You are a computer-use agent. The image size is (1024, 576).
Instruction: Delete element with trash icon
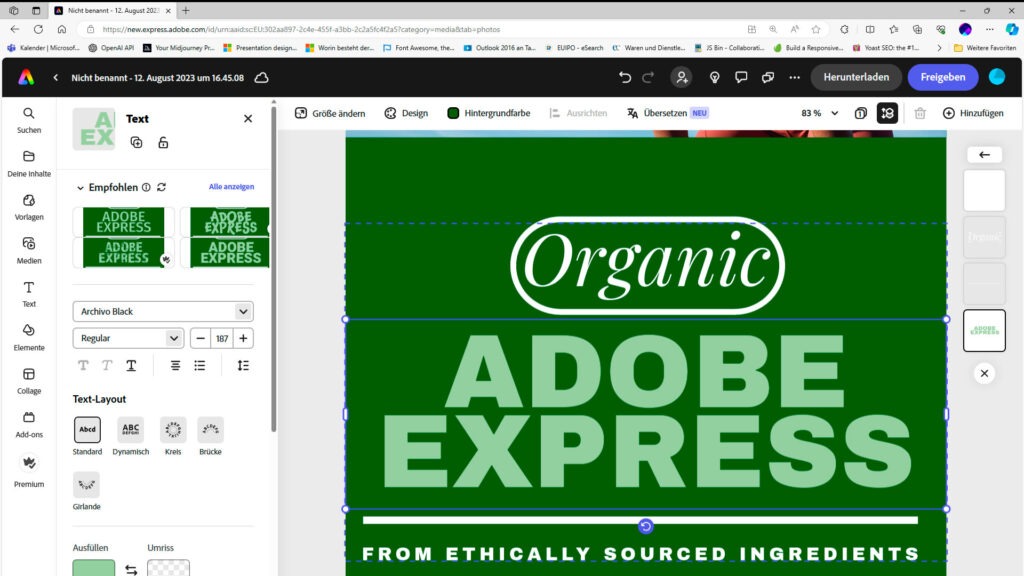tap(920, 113)
